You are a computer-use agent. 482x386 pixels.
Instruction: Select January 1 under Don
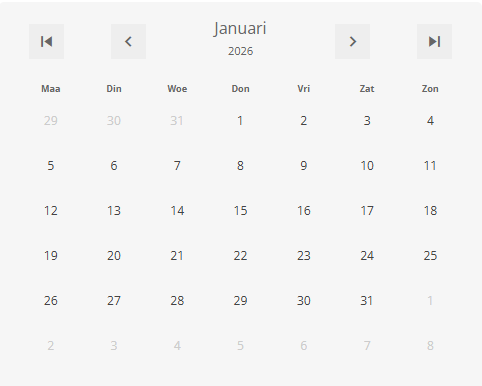pos(240,121)
